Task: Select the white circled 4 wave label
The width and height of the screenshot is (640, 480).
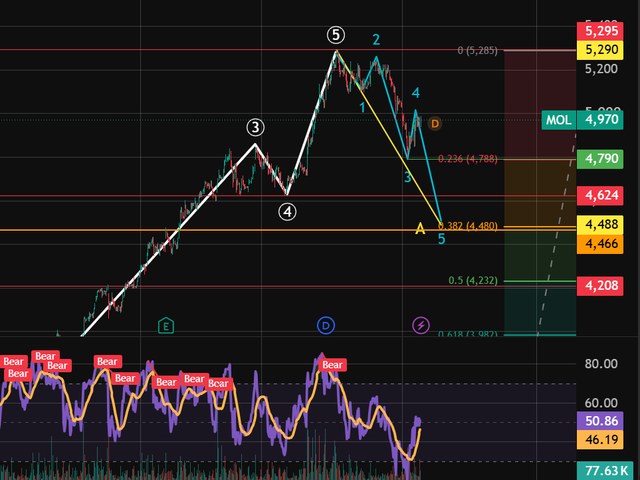Action: (287, 212)
